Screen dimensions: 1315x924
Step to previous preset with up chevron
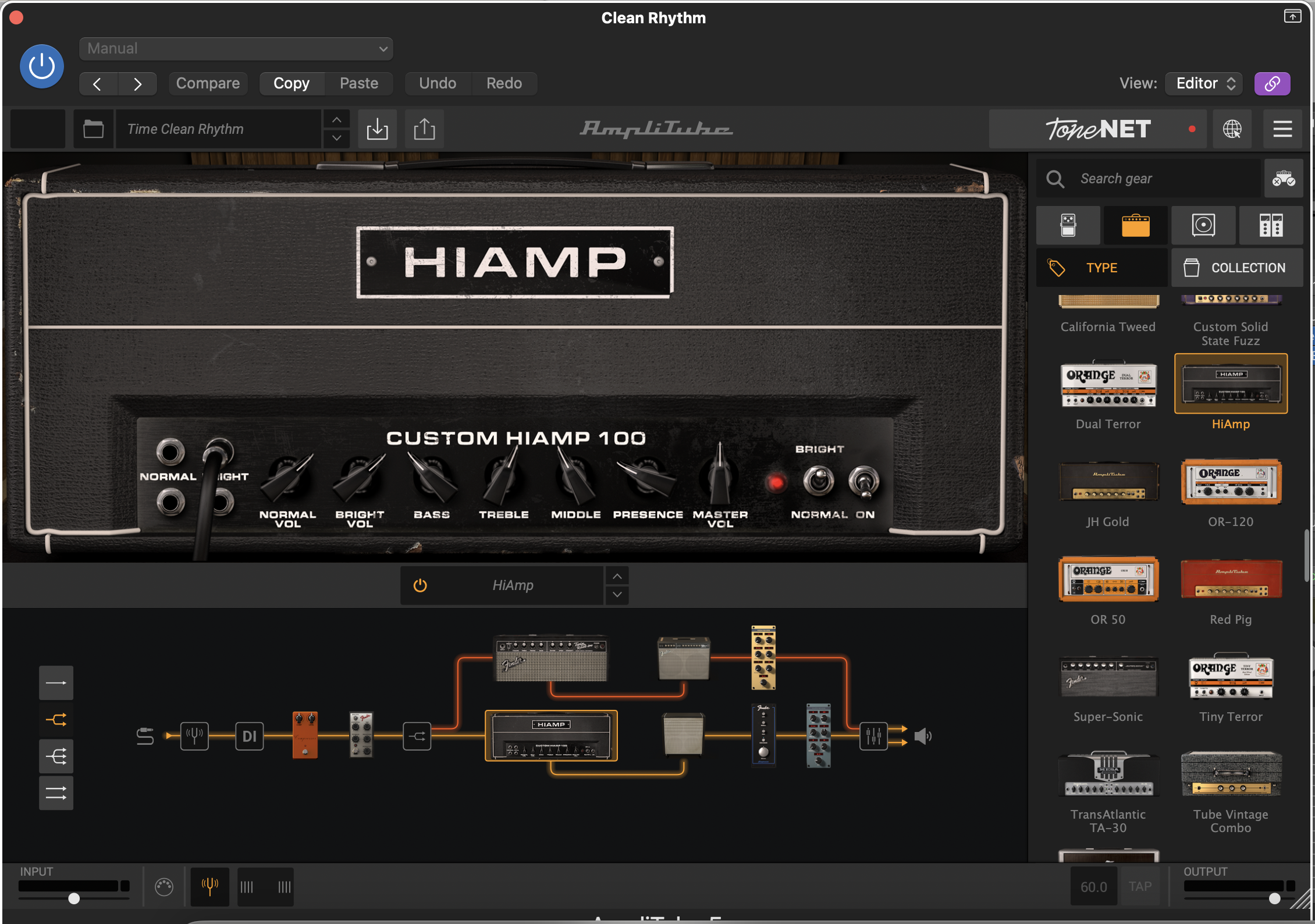tap(336, 120)
